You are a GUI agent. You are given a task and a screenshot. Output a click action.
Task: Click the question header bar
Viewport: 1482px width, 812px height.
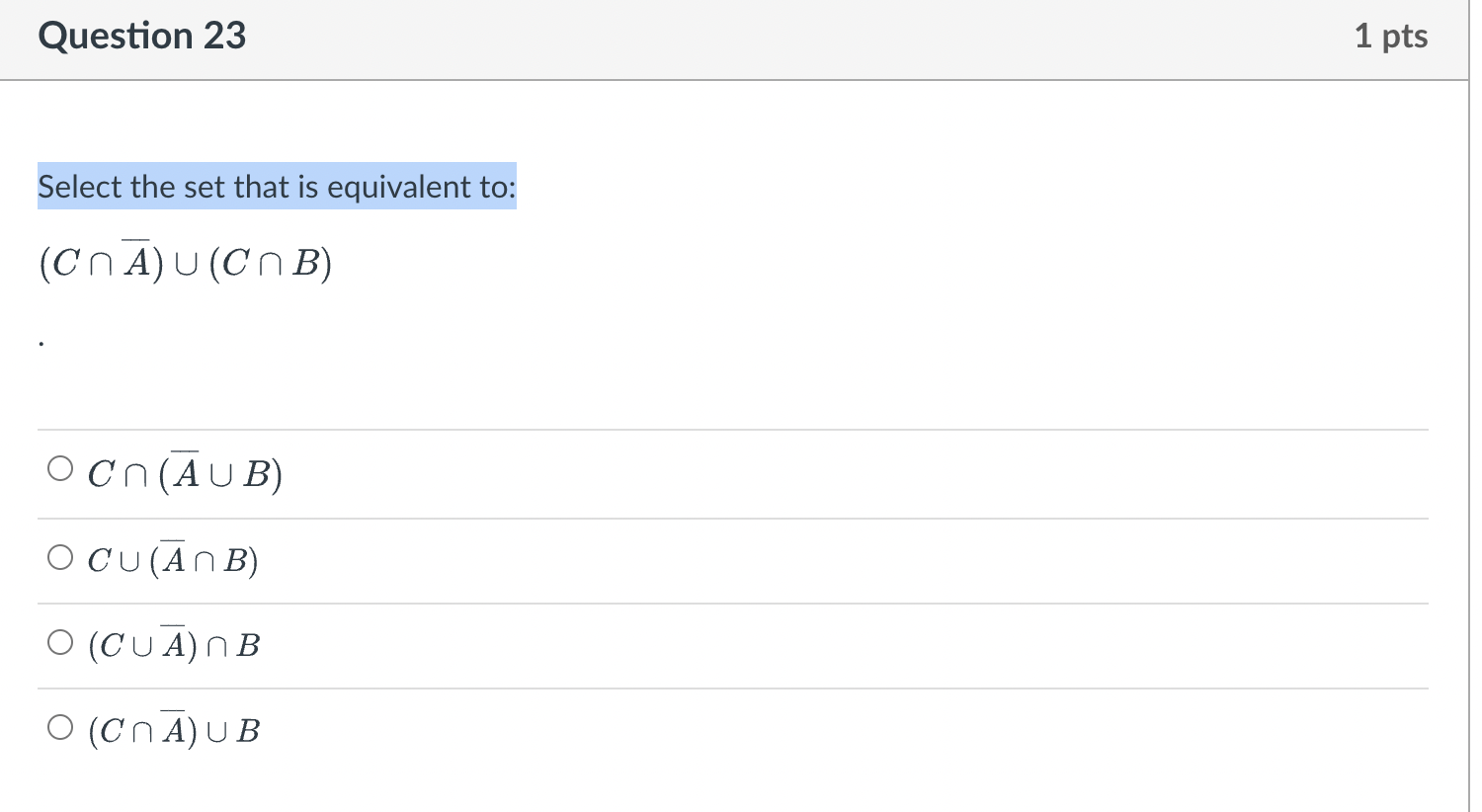(741, 36)
